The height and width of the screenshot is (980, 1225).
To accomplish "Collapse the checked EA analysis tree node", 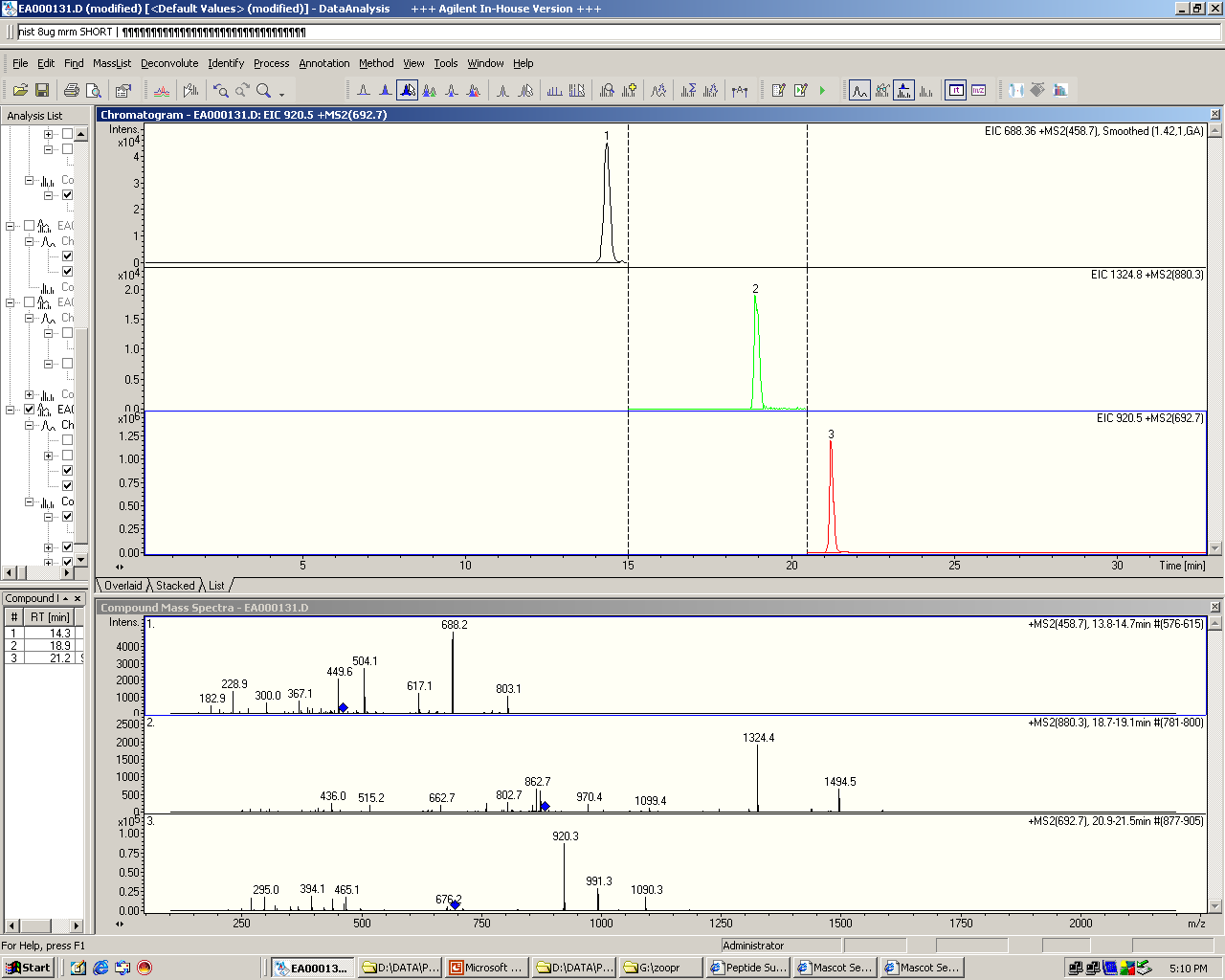I will pos(11,410).
